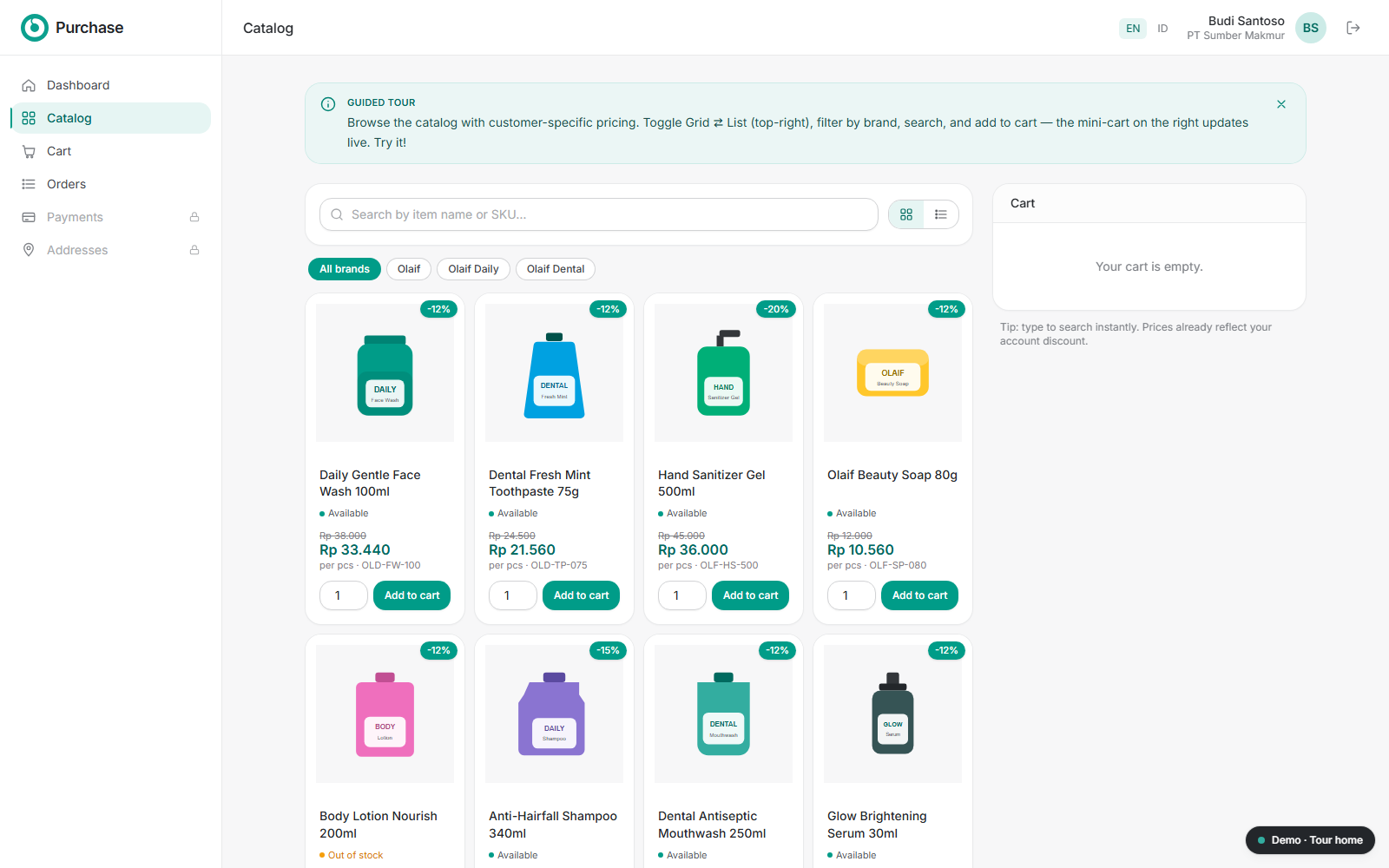Viewport: 1389px width, 868px height.
Task: Click the Payments card icon in sidebar
Action: 29,217
